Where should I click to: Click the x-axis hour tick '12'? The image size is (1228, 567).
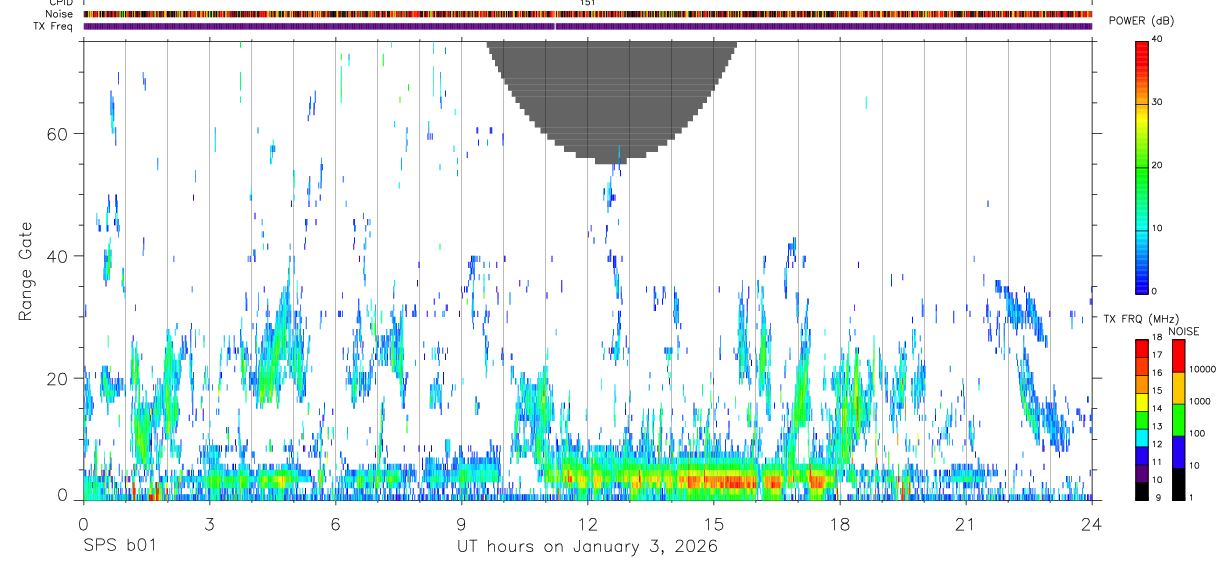[588, 523]
